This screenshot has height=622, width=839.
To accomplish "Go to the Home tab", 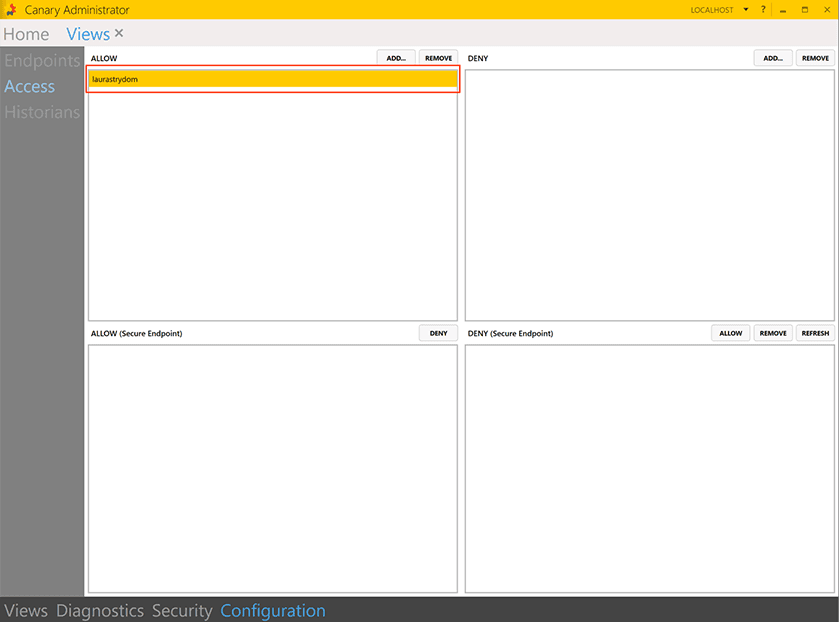I will tap(26, 34).
